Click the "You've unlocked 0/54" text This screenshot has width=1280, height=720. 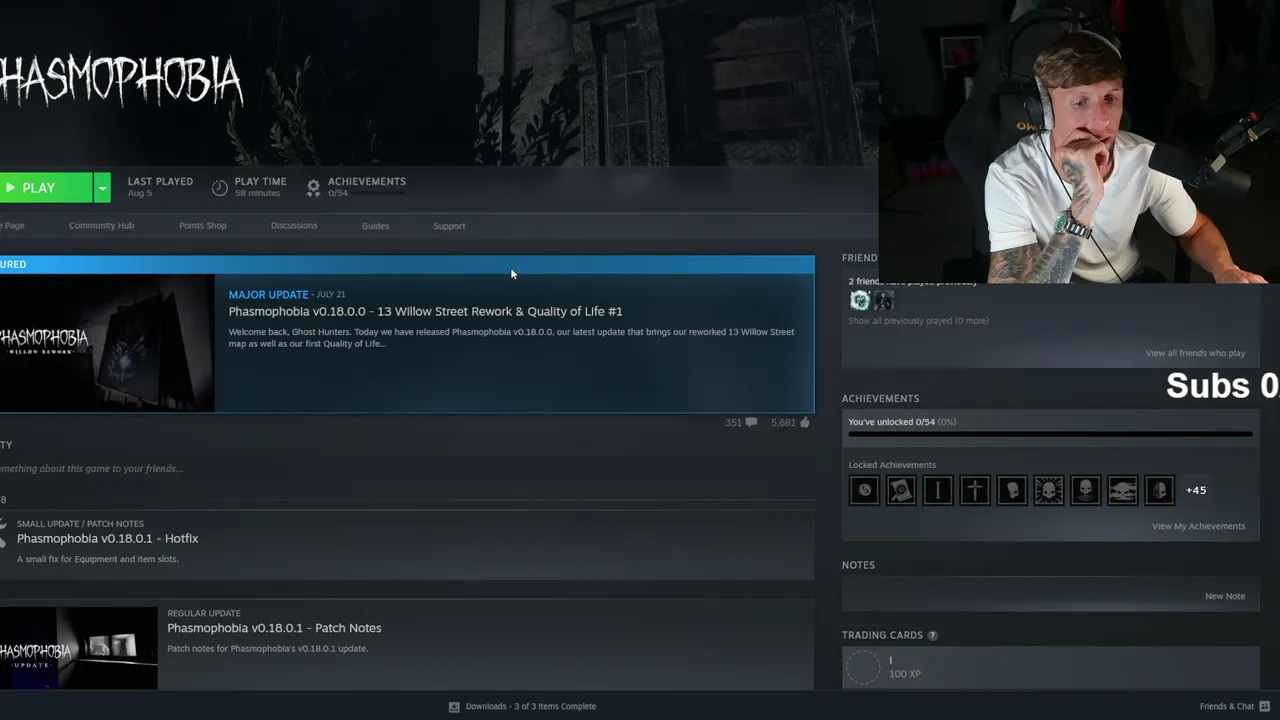(892, 422)
